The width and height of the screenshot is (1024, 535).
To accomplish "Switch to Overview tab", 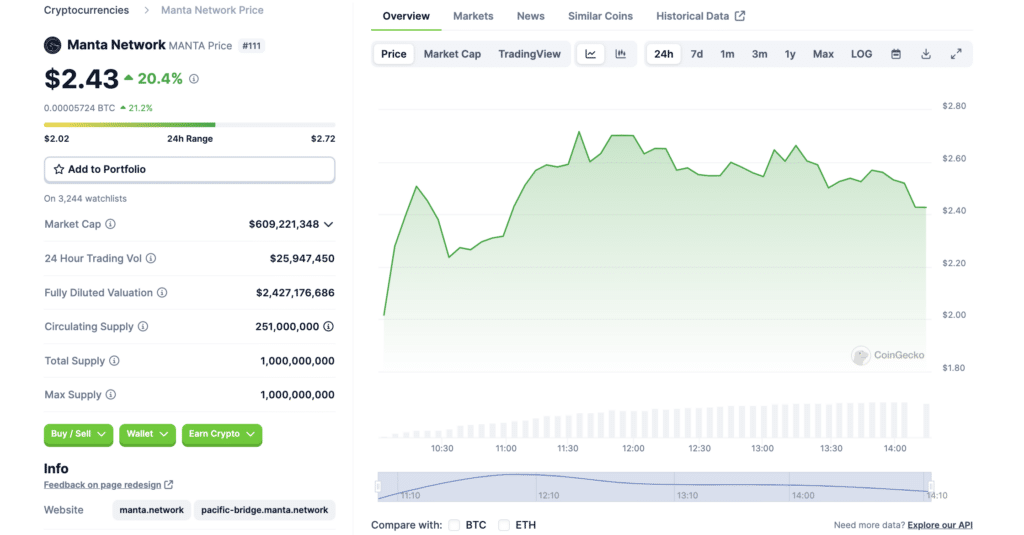I will tap(406, 16).
